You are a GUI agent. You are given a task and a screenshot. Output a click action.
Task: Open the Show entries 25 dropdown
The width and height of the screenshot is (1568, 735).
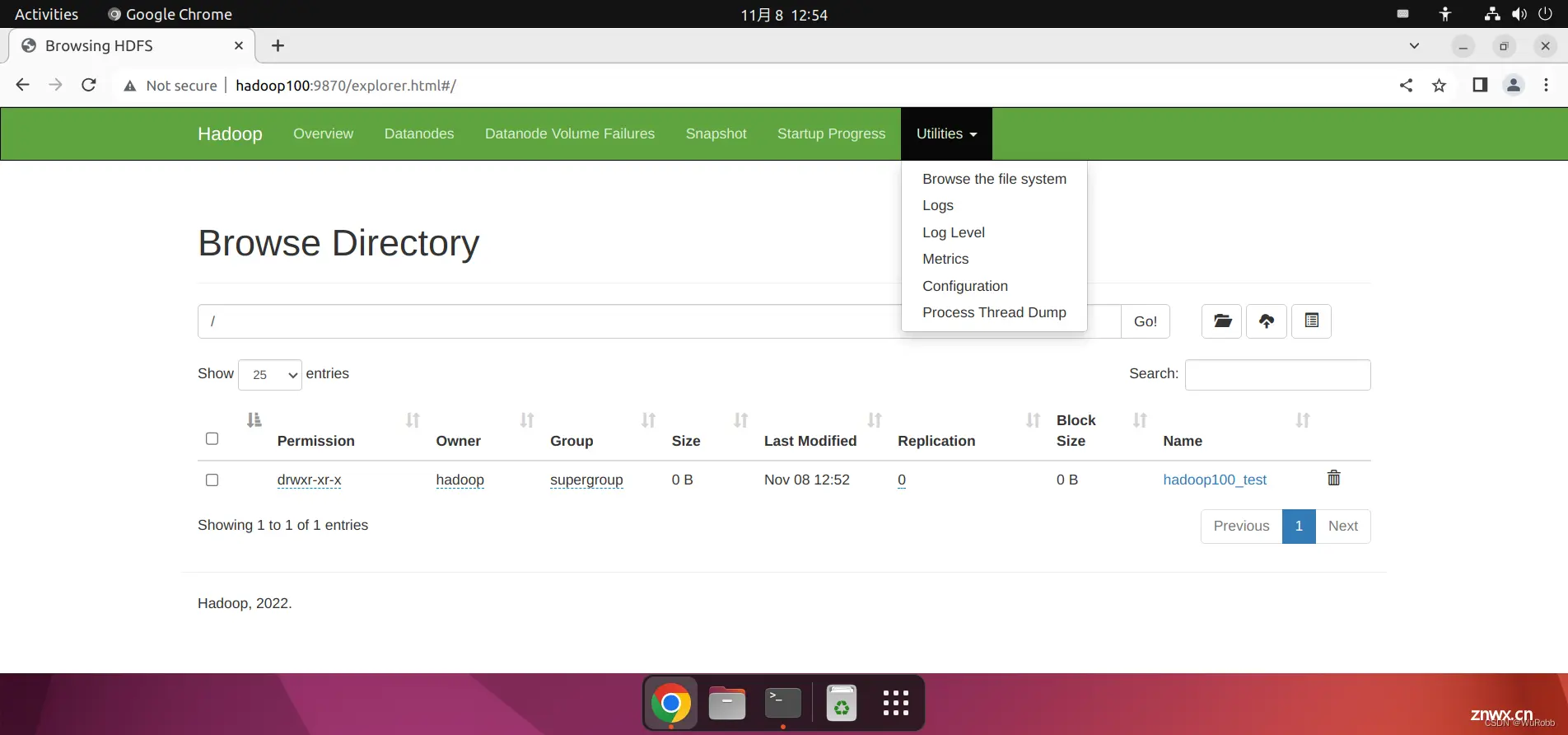[x=270, y=375]
